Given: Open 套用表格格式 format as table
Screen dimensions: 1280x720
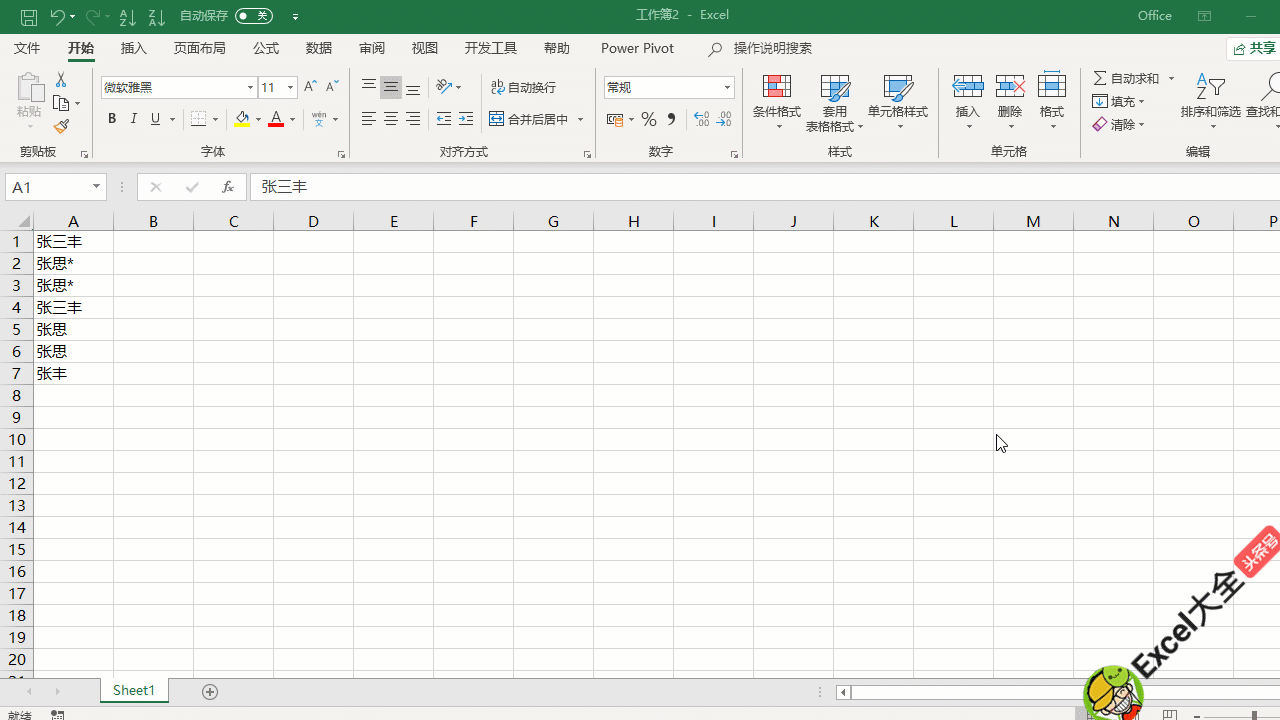Looking at the screenshot, I should 834,102.
